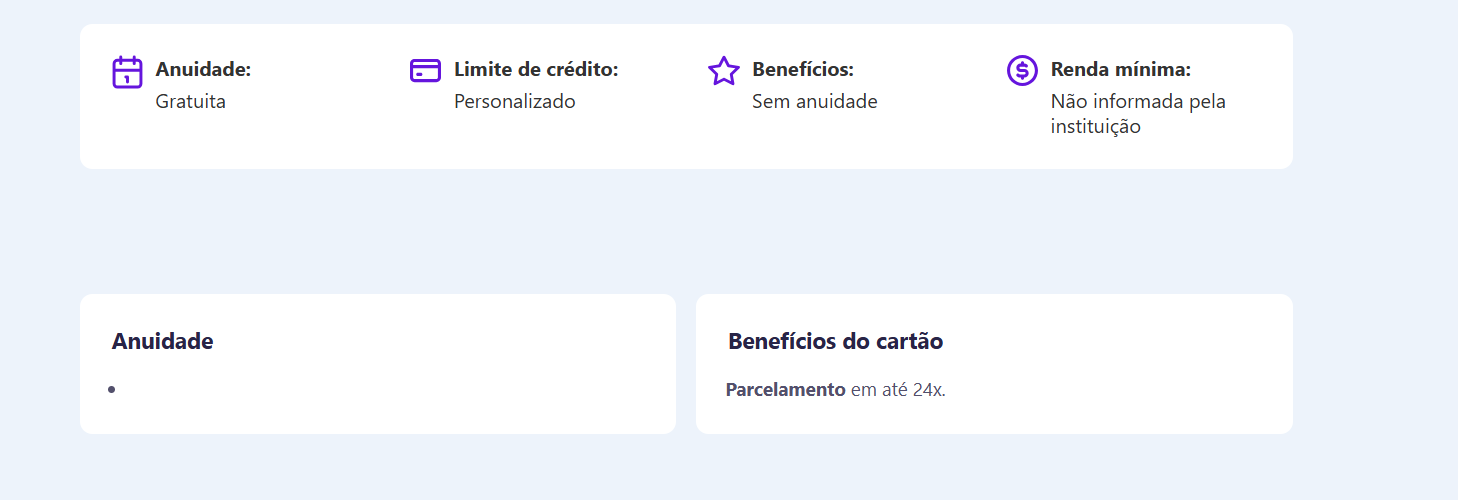
Task: Click the calendar icon beside Anuidade
Action: (x=127, y=72)
